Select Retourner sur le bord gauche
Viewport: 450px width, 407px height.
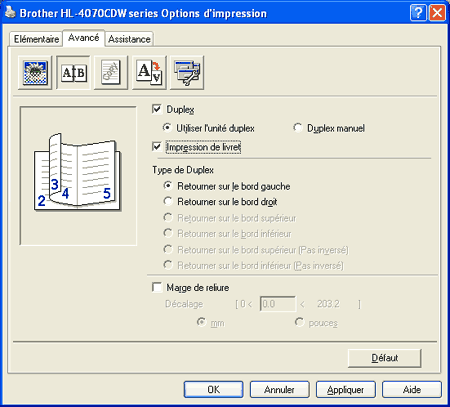click(x=168, y=186)
